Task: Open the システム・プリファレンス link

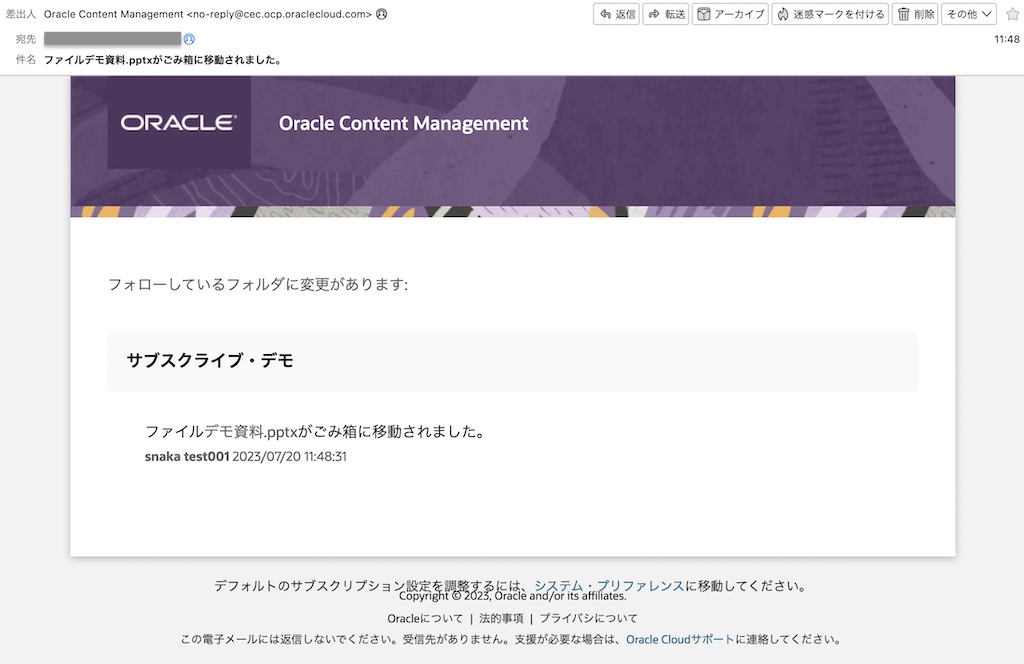Action: coord(609,586)
